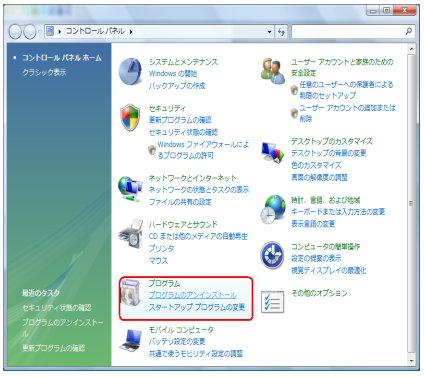This screenshot has height=377, width=424.
Task: Click the search input field
Action: pyautogui.click(x=348, y=32)
